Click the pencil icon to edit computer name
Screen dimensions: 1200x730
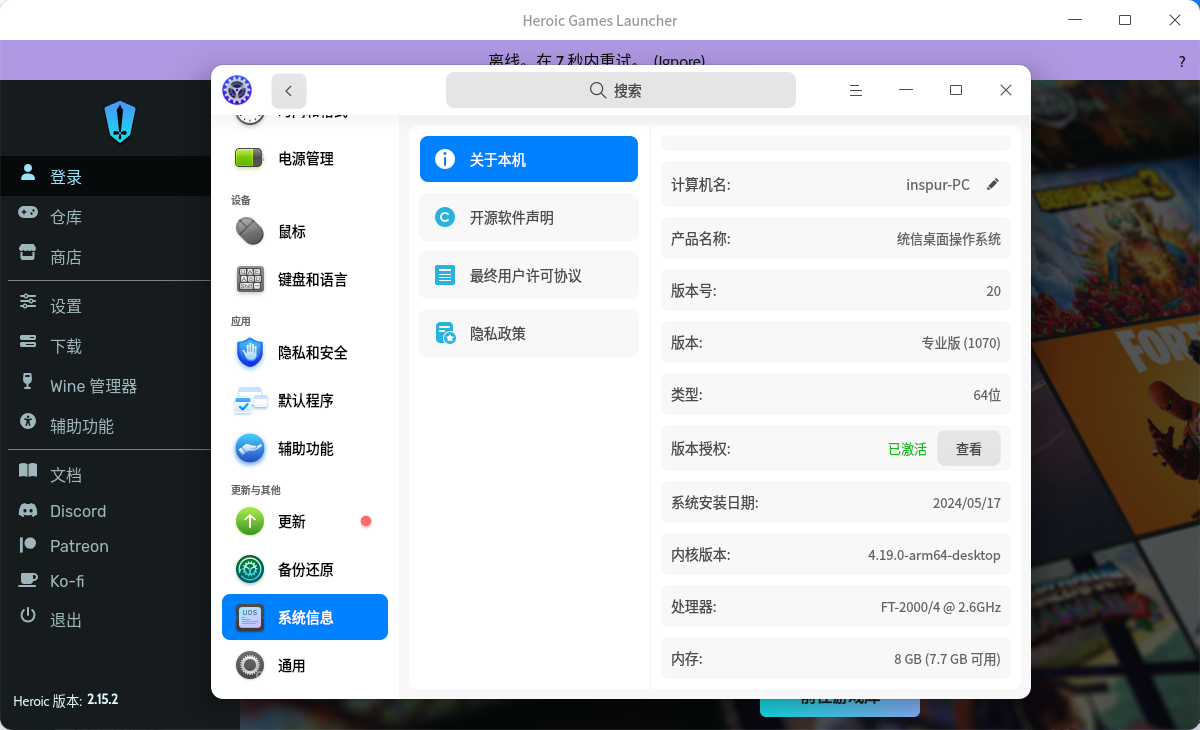[x=992, y=185]
